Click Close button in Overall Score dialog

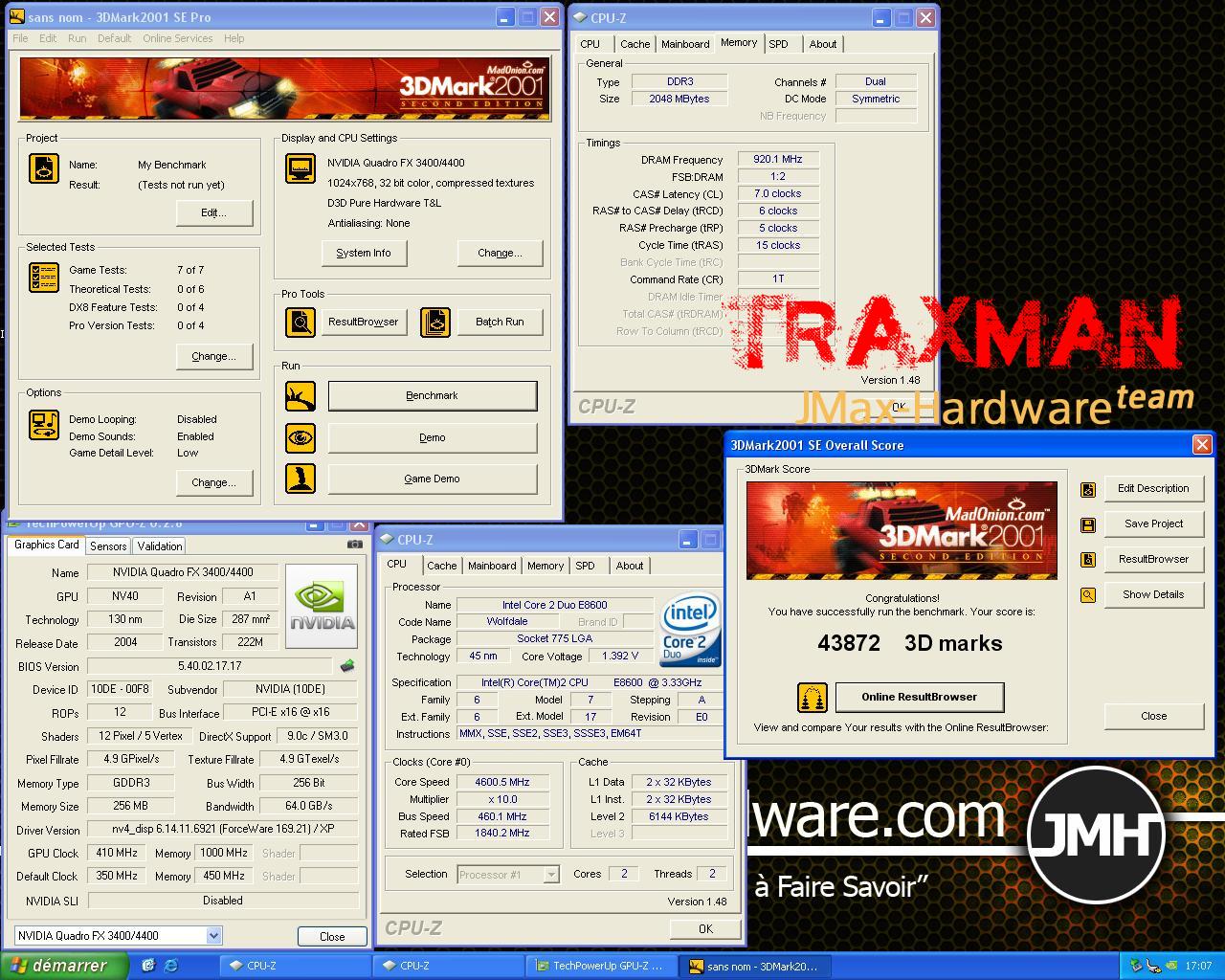click(1153, 716)
